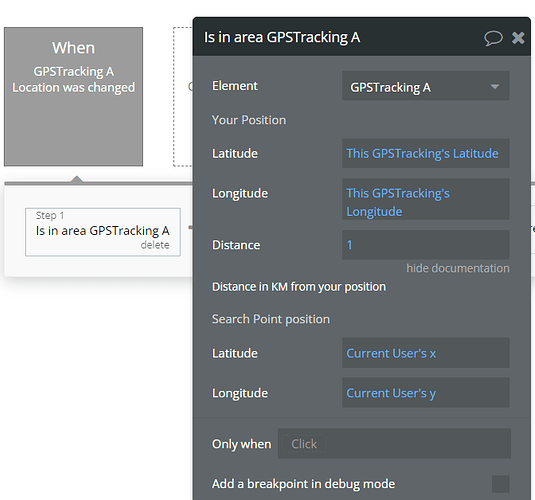Image resolution: width=535 pixels, height=500 pixels.
Task: Click the Element dropdown arrow
Action: pyautogui.click(x=495, y=87)
